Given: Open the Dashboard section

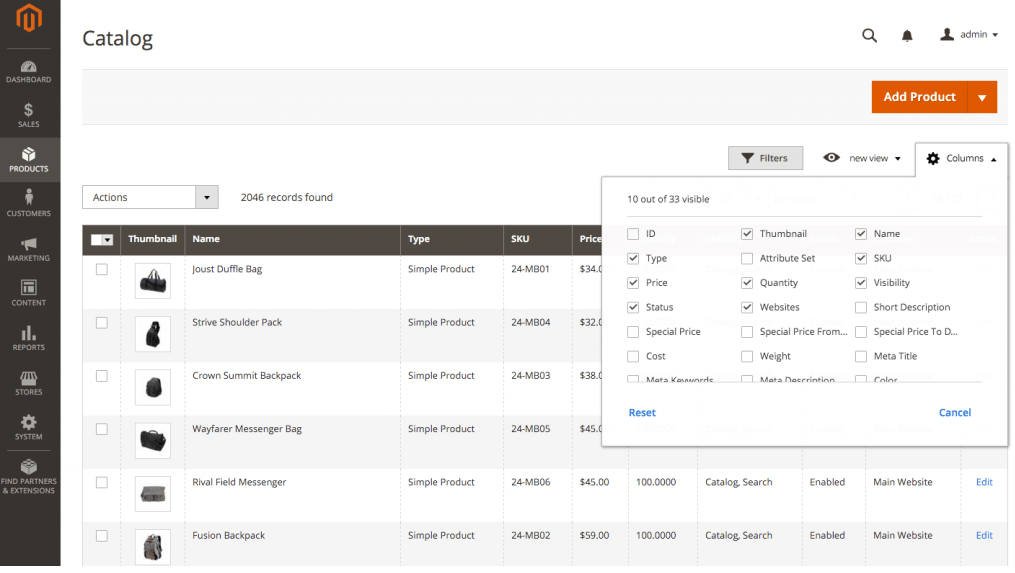Looking at the screenshot, I should click(28, 72).
